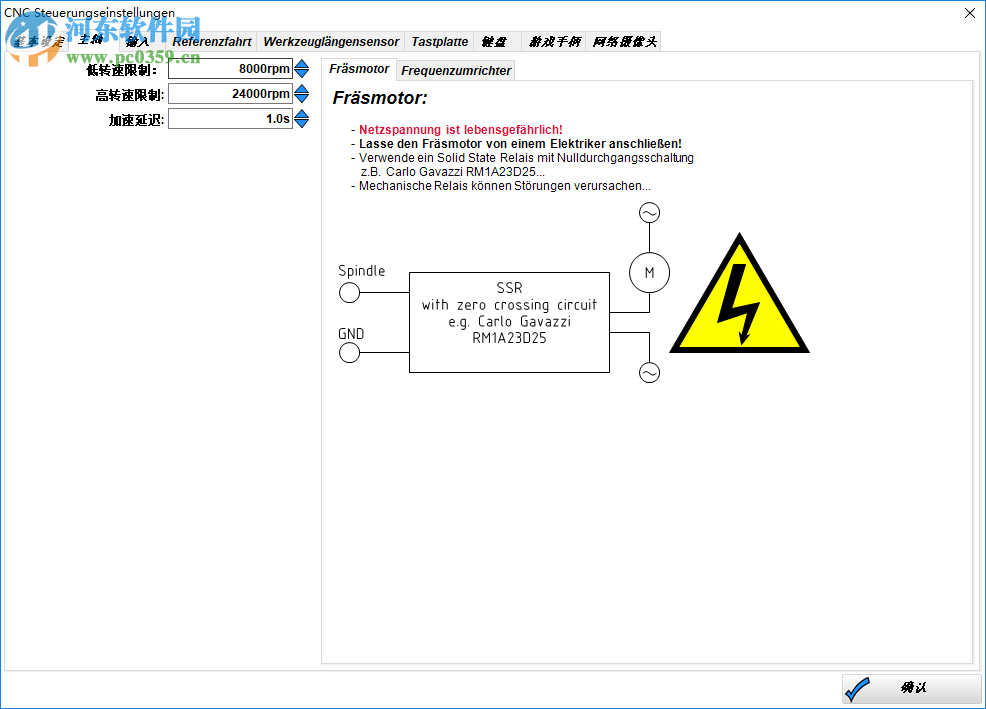This screenshot has width=986, height=709.
Task: Click the 8000rpm low speed limit field
Action: tap(230, 69)
